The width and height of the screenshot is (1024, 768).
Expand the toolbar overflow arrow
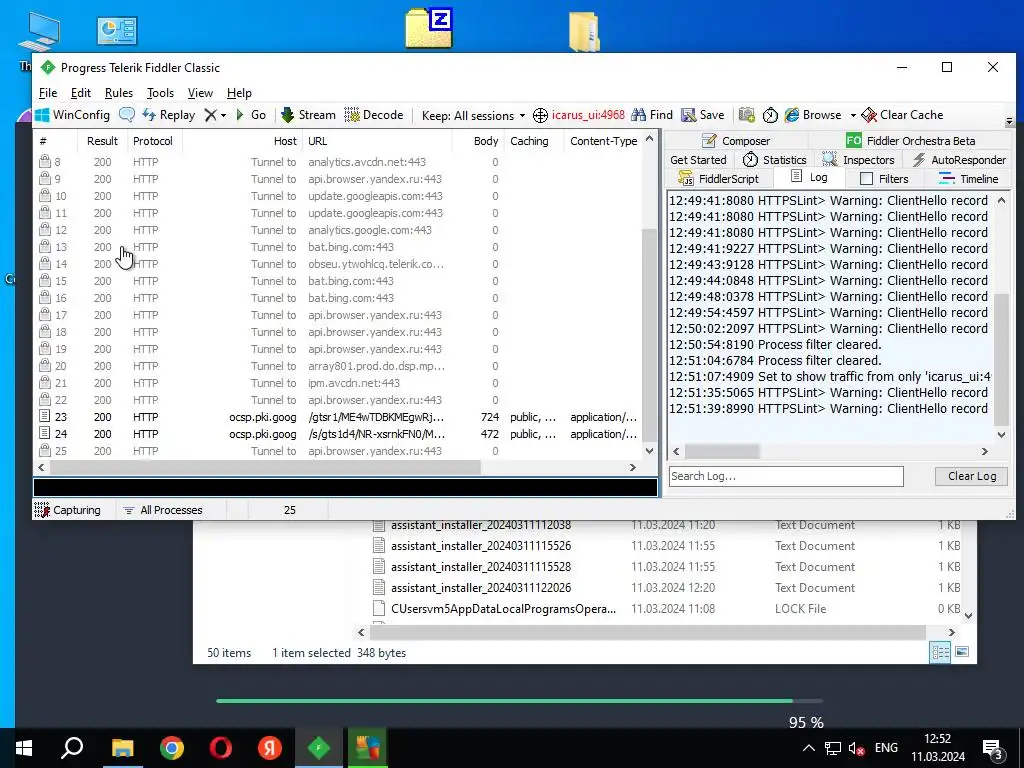coord(1009,121)
